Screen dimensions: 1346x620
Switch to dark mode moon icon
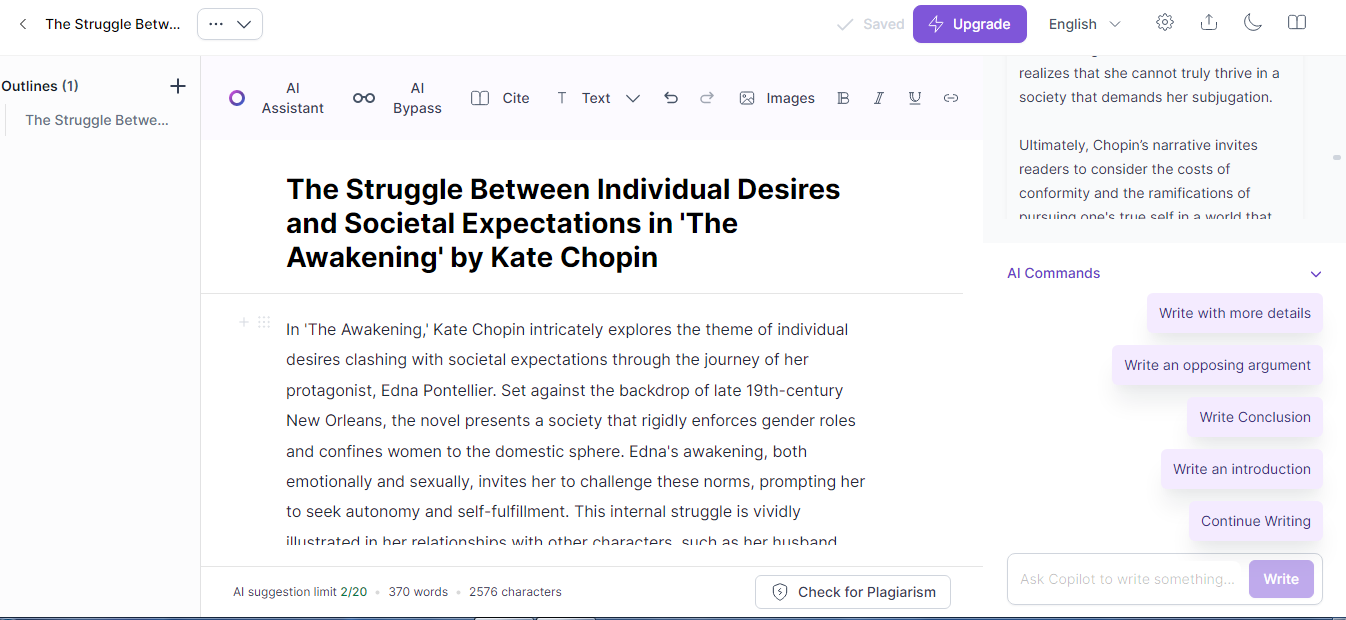(x=1253, y=23)
